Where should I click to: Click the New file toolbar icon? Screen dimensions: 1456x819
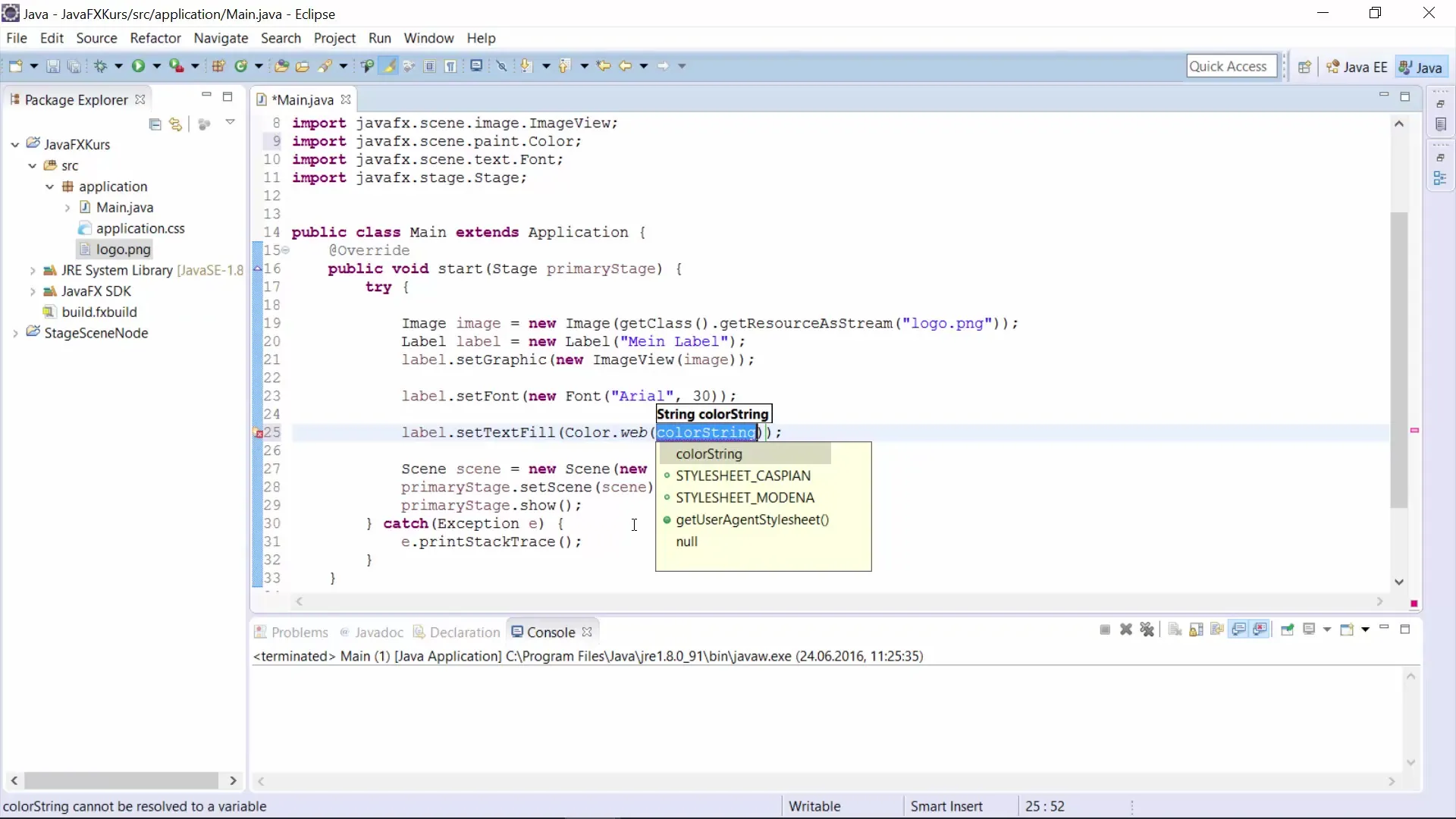(x=15, y=67)
